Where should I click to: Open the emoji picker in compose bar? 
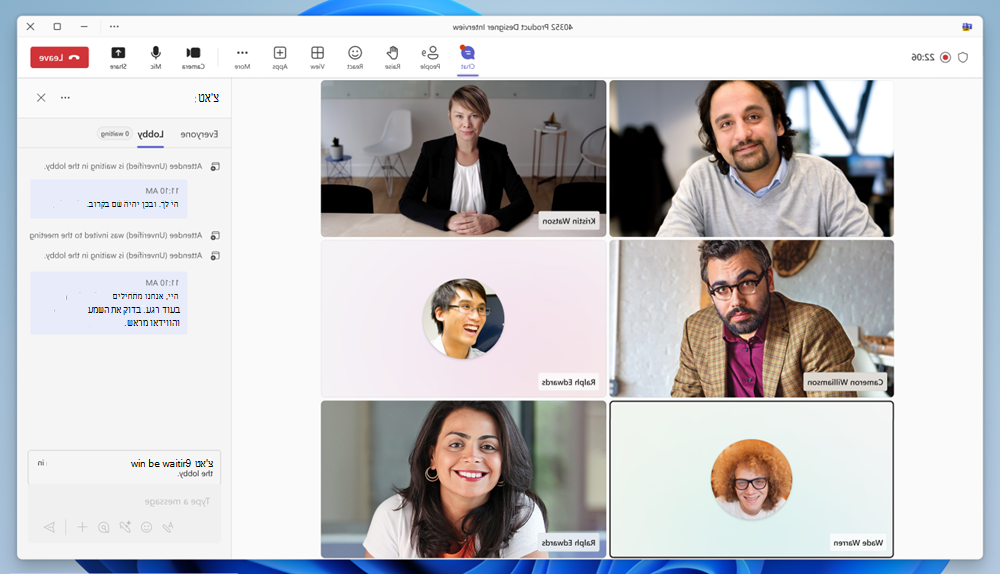[x=147, y=527]
